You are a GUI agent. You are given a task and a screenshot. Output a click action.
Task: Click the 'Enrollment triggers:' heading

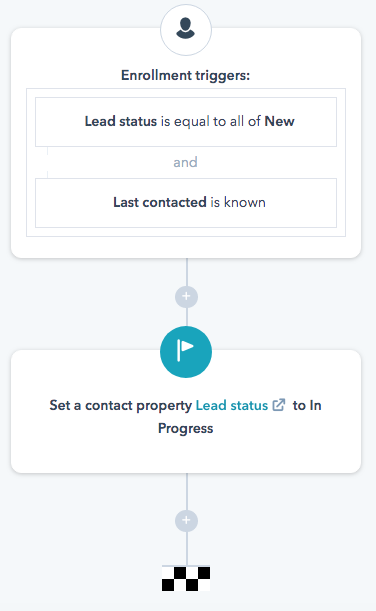(x=185, y=75)
